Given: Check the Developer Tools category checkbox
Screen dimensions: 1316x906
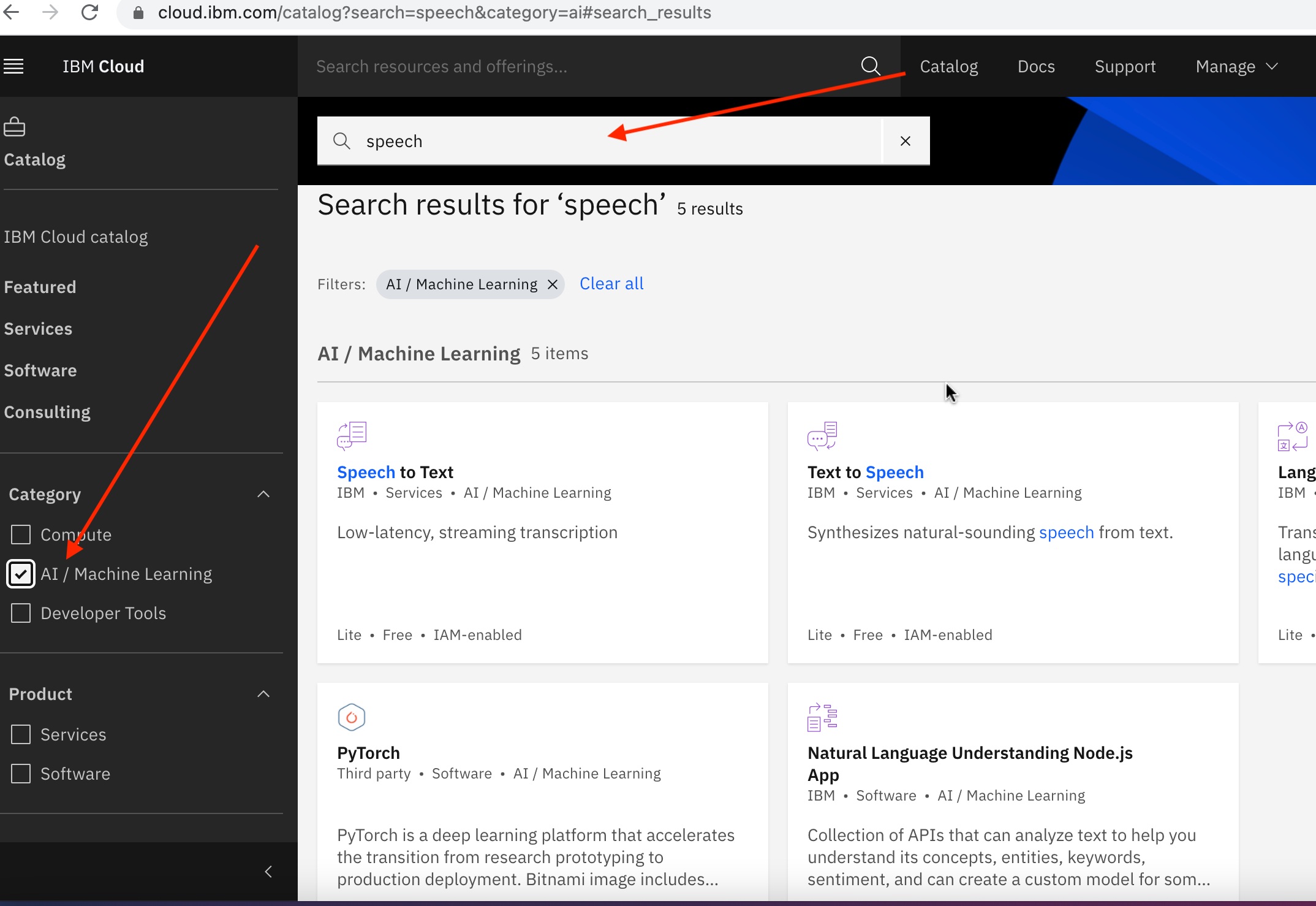Looking at the screenshot, I should point(21,613).
